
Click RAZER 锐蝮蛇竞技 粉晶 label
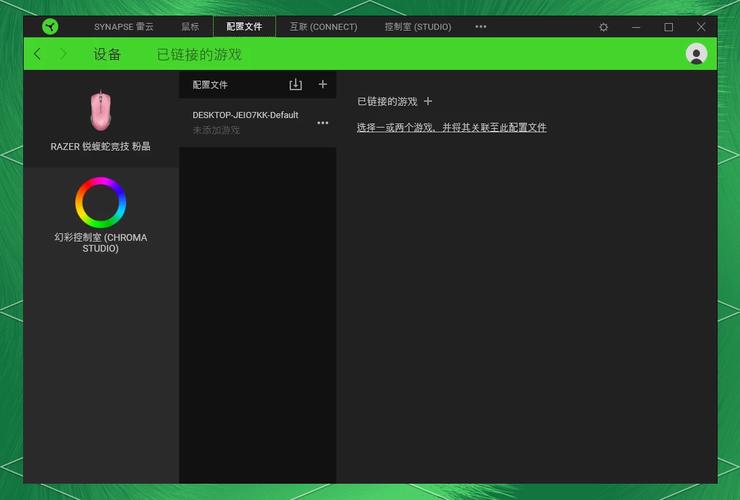point(101,146)
